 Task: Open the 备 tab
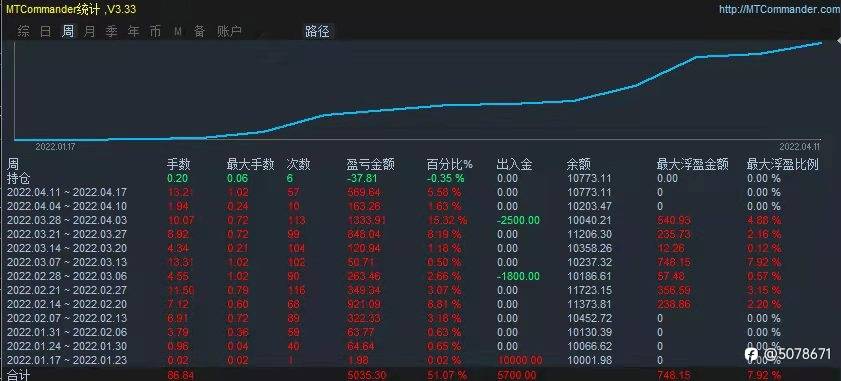tap(200, 32)
